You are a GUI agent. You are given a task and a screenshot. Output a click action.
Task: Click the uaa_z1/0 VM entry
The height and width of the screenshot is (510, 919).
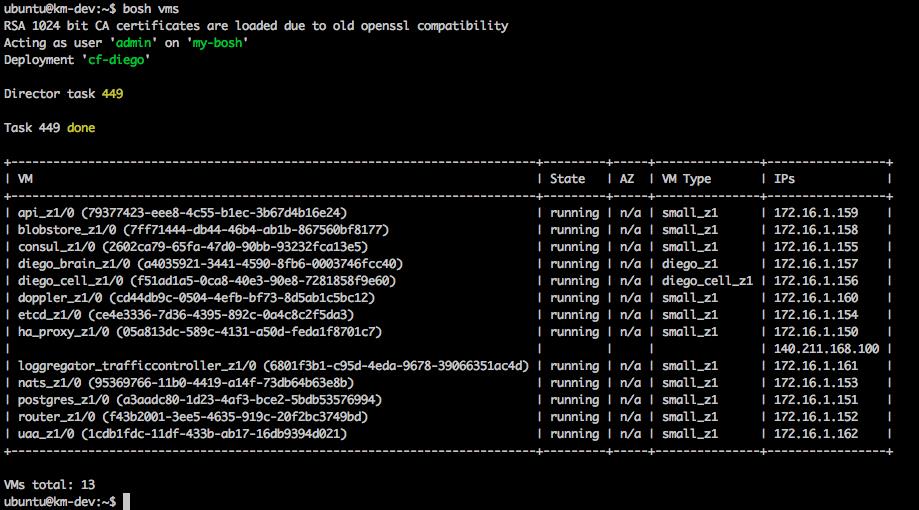[182, 434]
